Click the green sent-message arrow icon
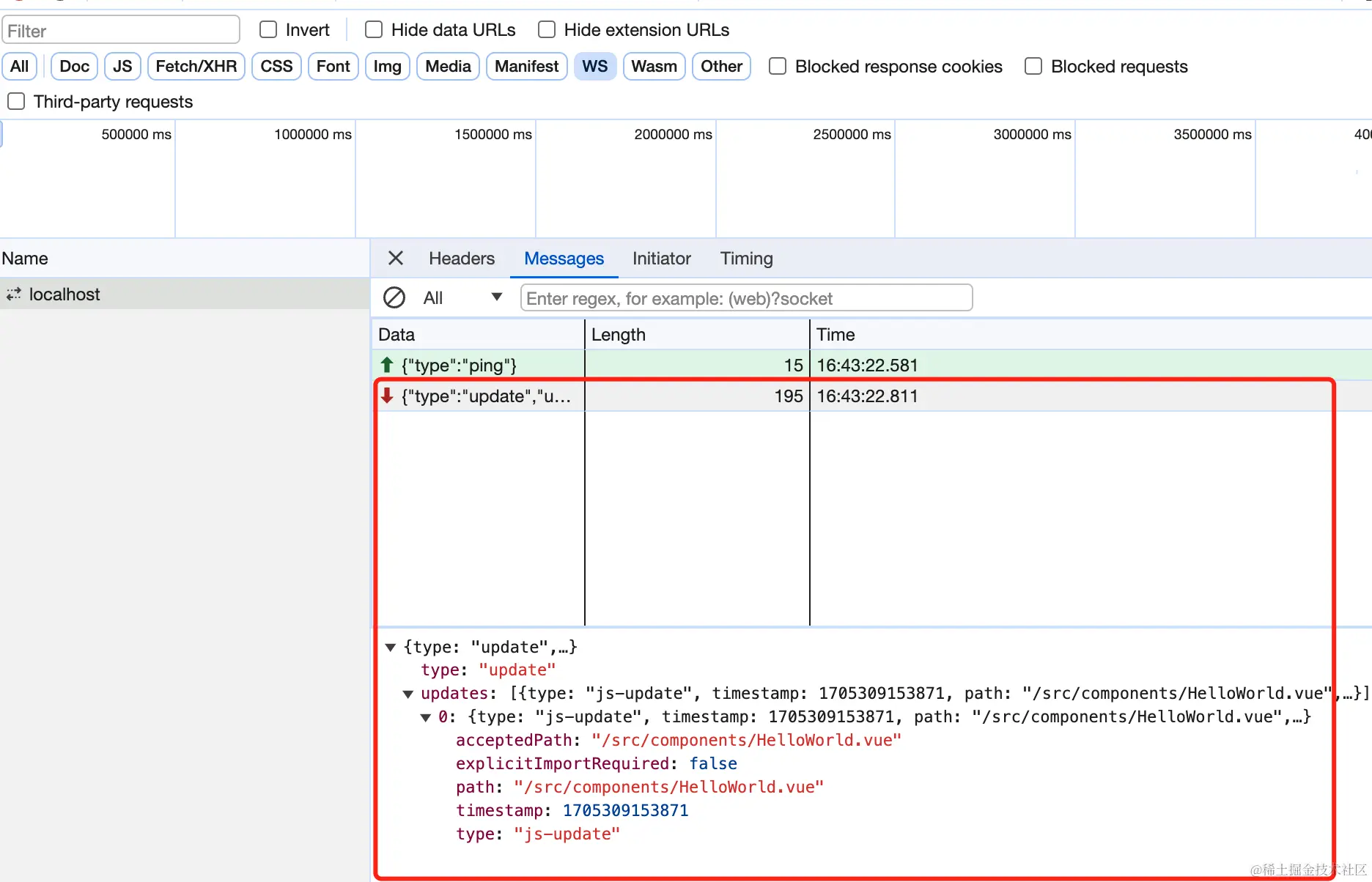 click(387, 365)
